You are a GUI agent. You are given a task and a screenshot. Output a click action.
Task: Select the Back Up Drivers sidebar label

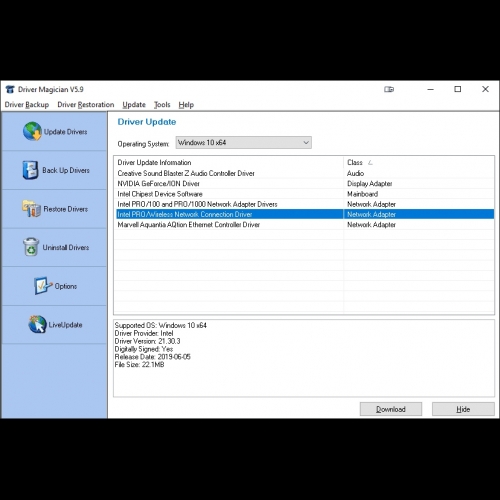[66, 170]
